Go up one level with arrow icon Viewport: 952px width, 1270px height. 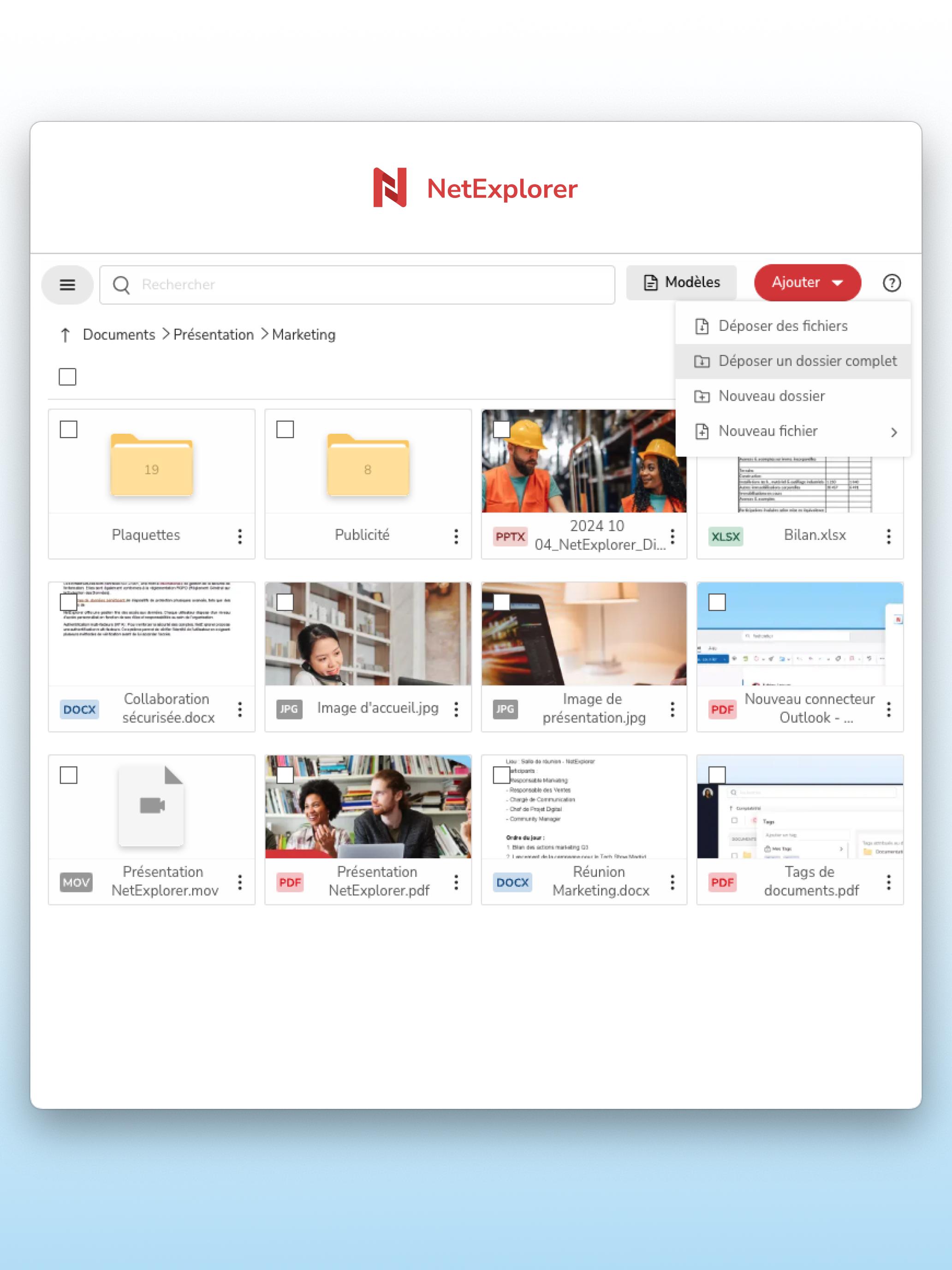(x=65, y=335)
